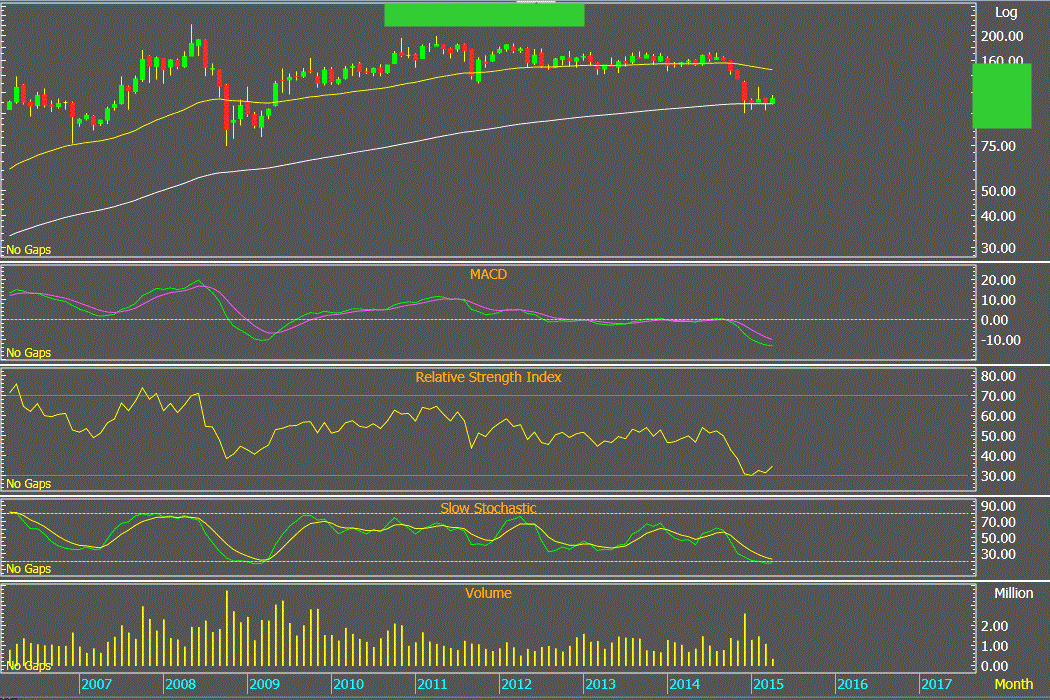The image size is (1050, 700).
Task: Click the 40.00 RSI axis value
Action: [998, 456]
